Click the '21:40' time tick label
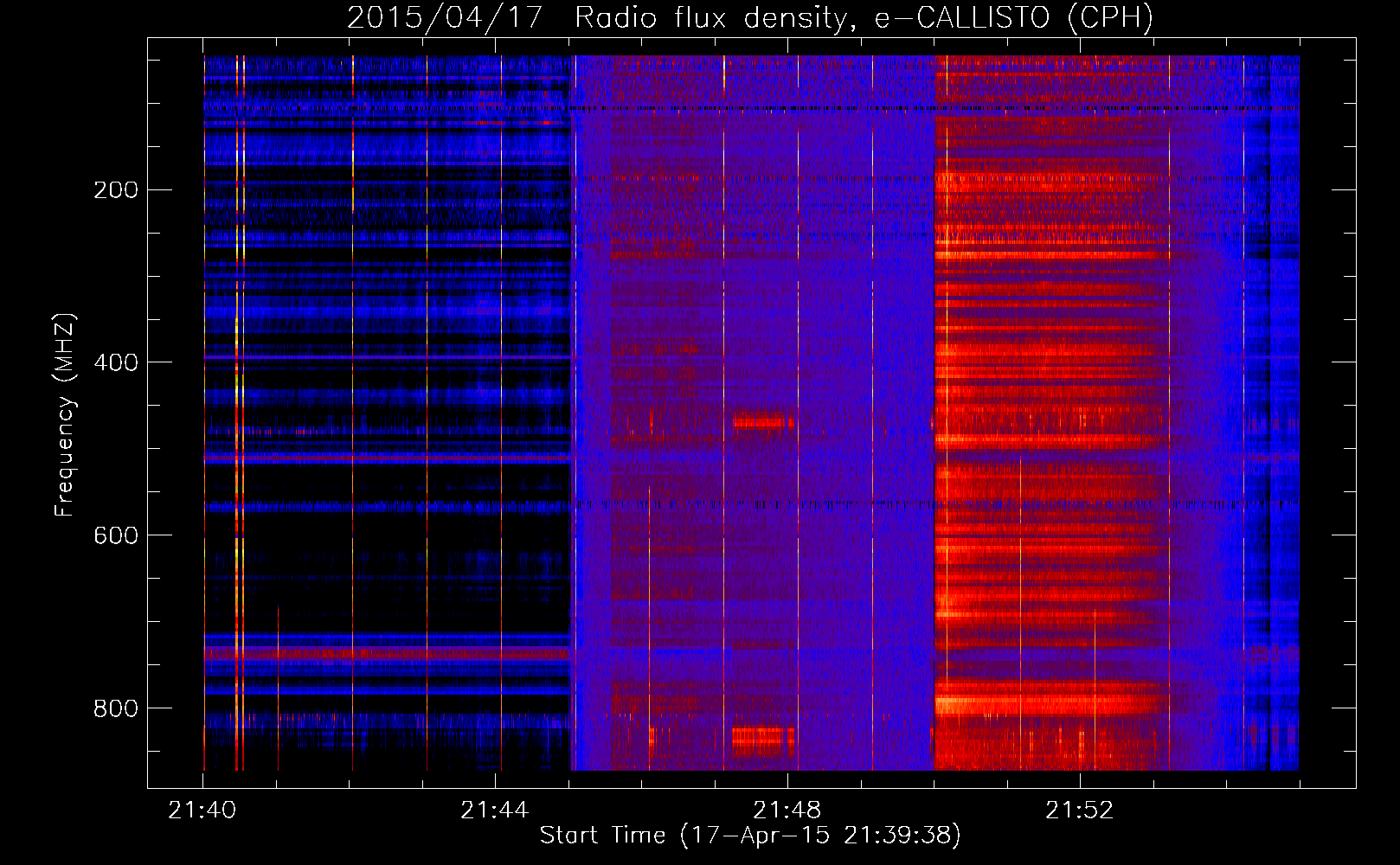This screenshot has height=865, width=1400. tap(202, 811)
